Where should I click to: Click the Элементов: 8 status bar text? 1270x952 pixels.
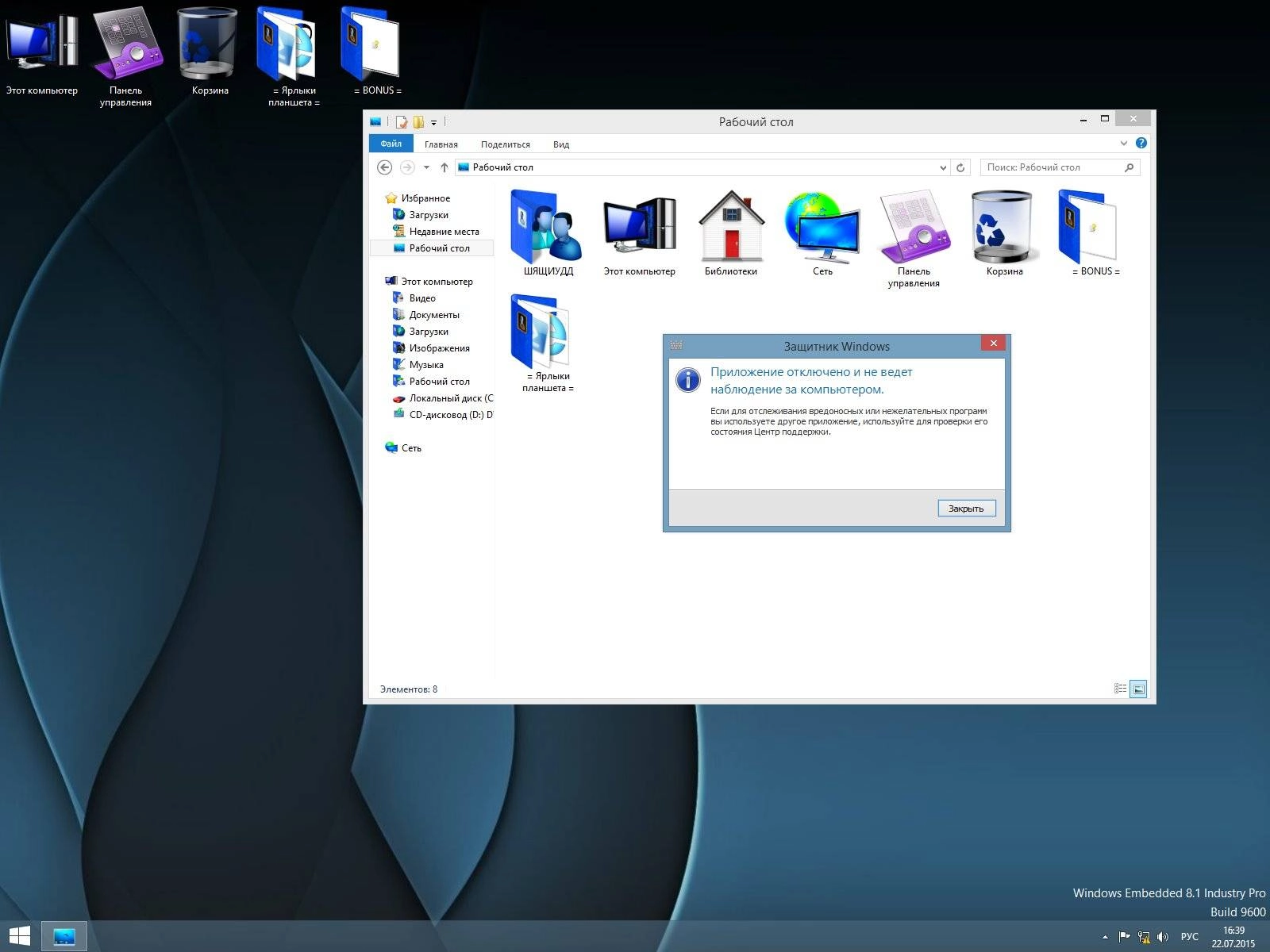(408, 689)
